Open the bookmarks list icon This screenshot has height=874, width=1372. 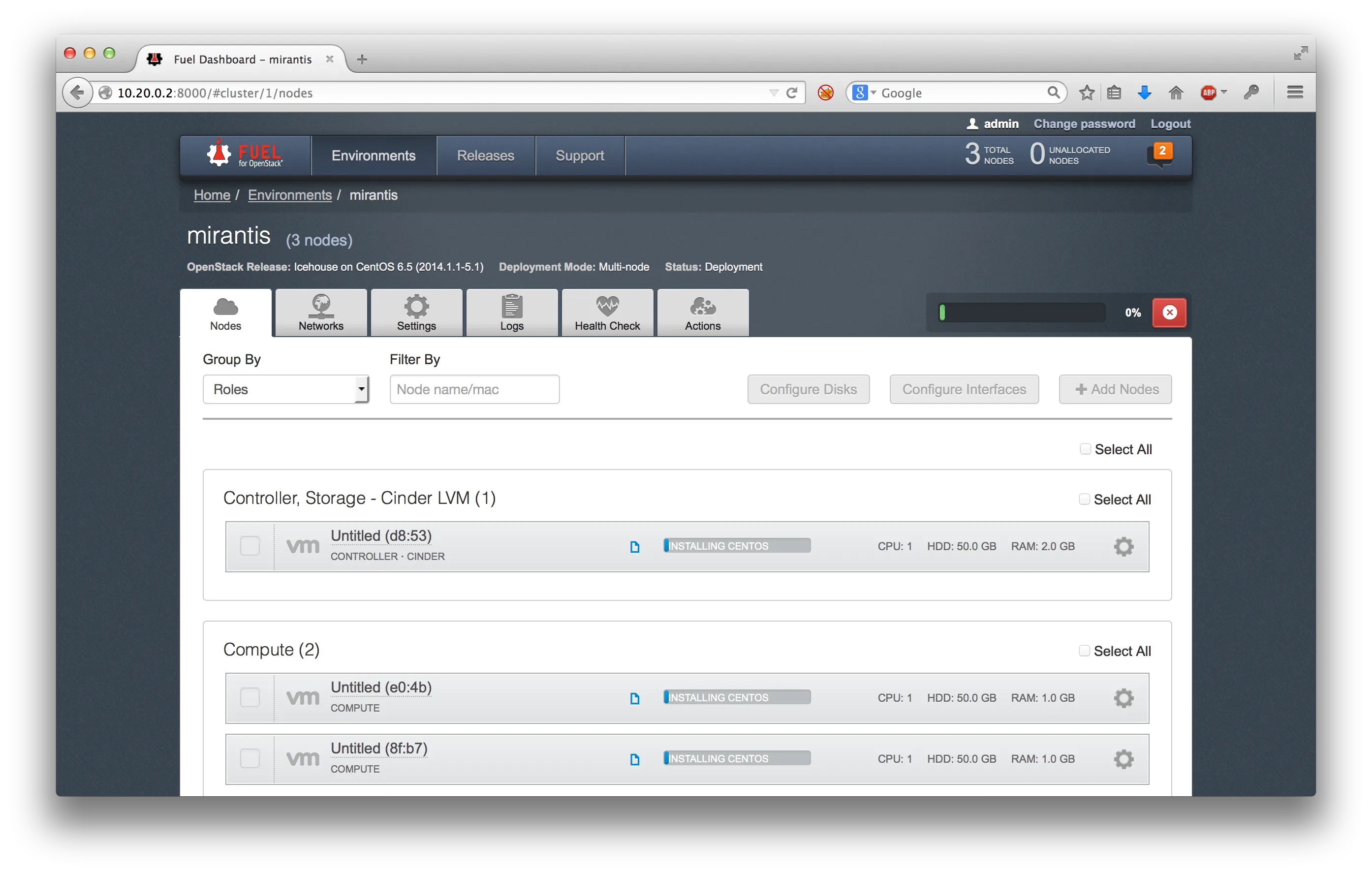1114,93
